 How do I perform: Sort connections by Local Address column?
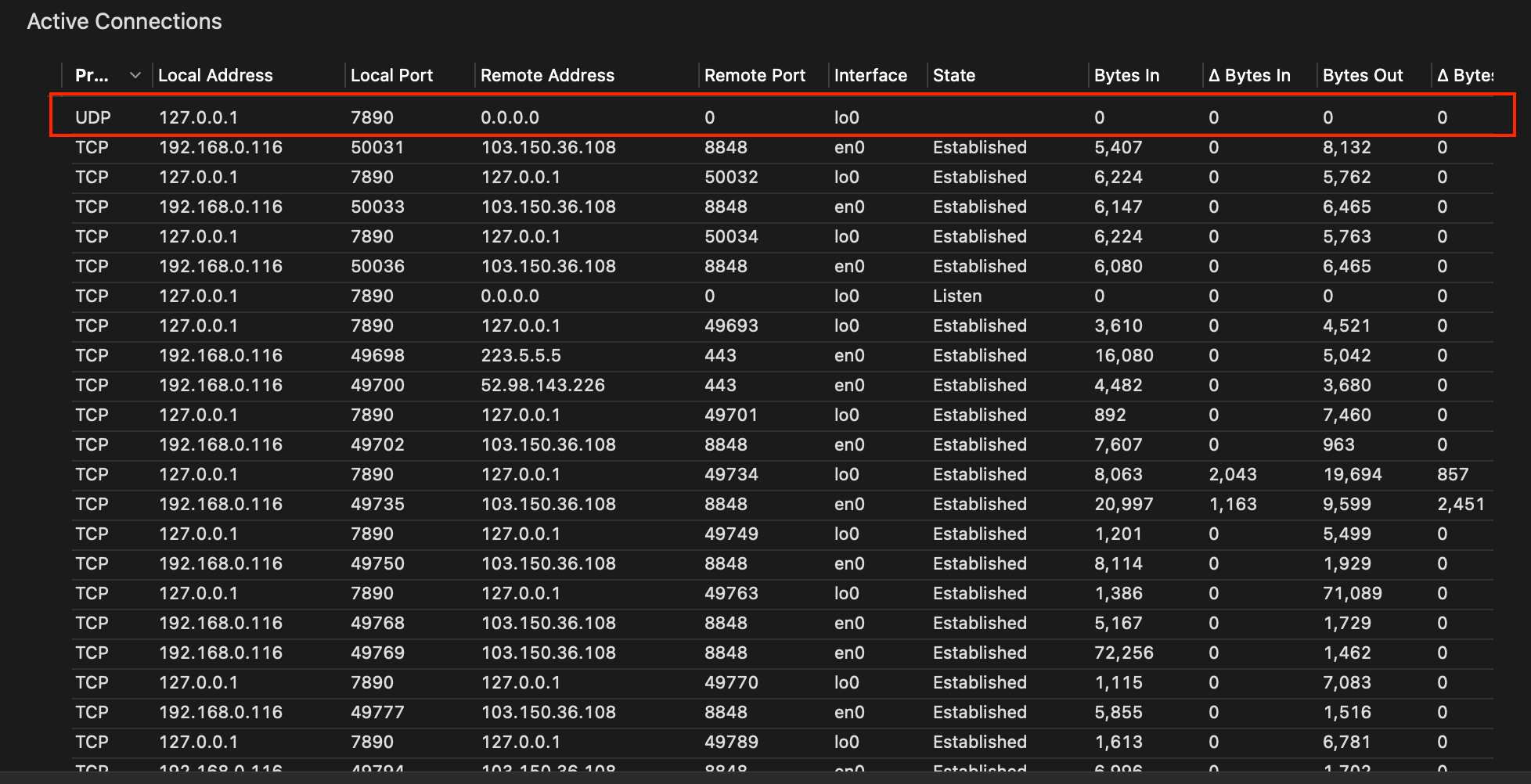click(x=215, y=76)
